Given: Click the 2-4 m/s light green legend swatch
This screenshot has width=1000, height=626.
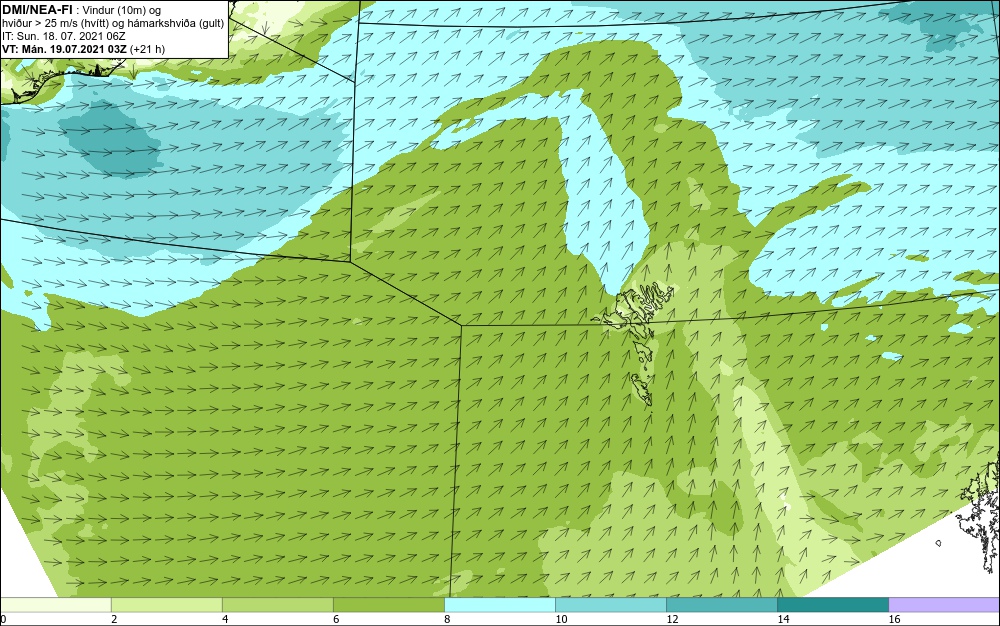Looking at the screenshot, I should point(166,605).
